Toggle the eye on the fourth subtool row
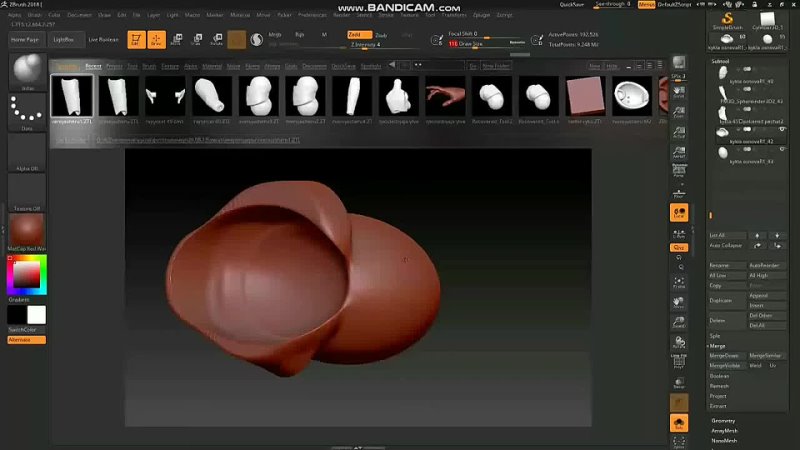The height and width of the screenshot is (450, 800). [x=782, y=130]
